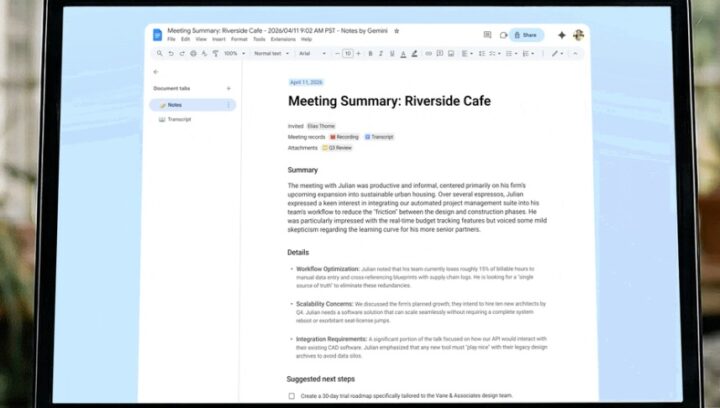Open the Insert menu
Viewport: 720px width, 408px height.
pyautogui.click(x=219, y=39)
